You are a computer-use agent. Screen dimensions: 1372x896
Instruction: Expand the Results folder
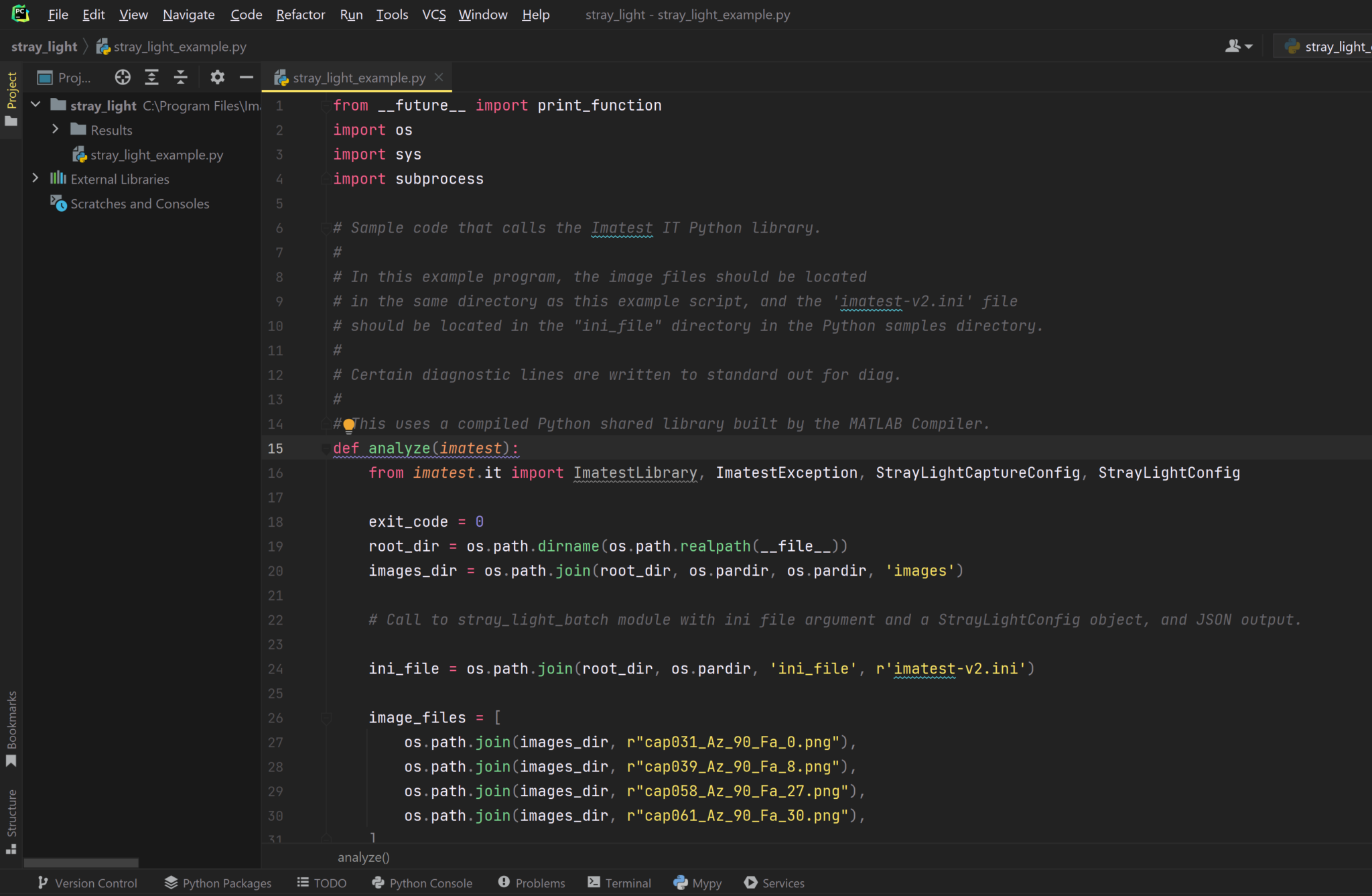point(56,129)
